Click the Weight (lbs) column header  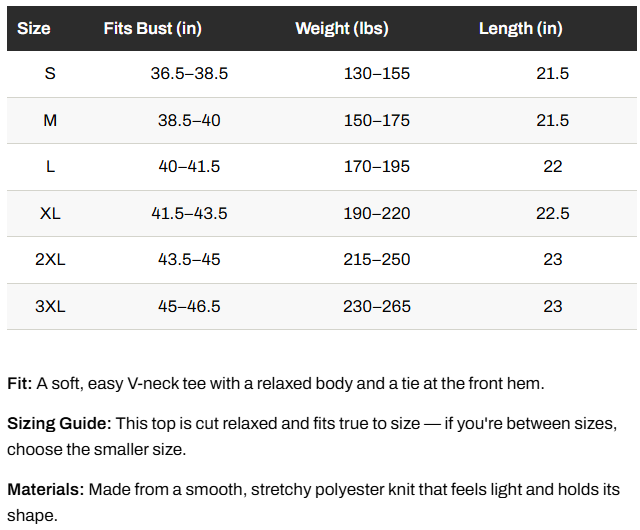(x=342, y=29)
